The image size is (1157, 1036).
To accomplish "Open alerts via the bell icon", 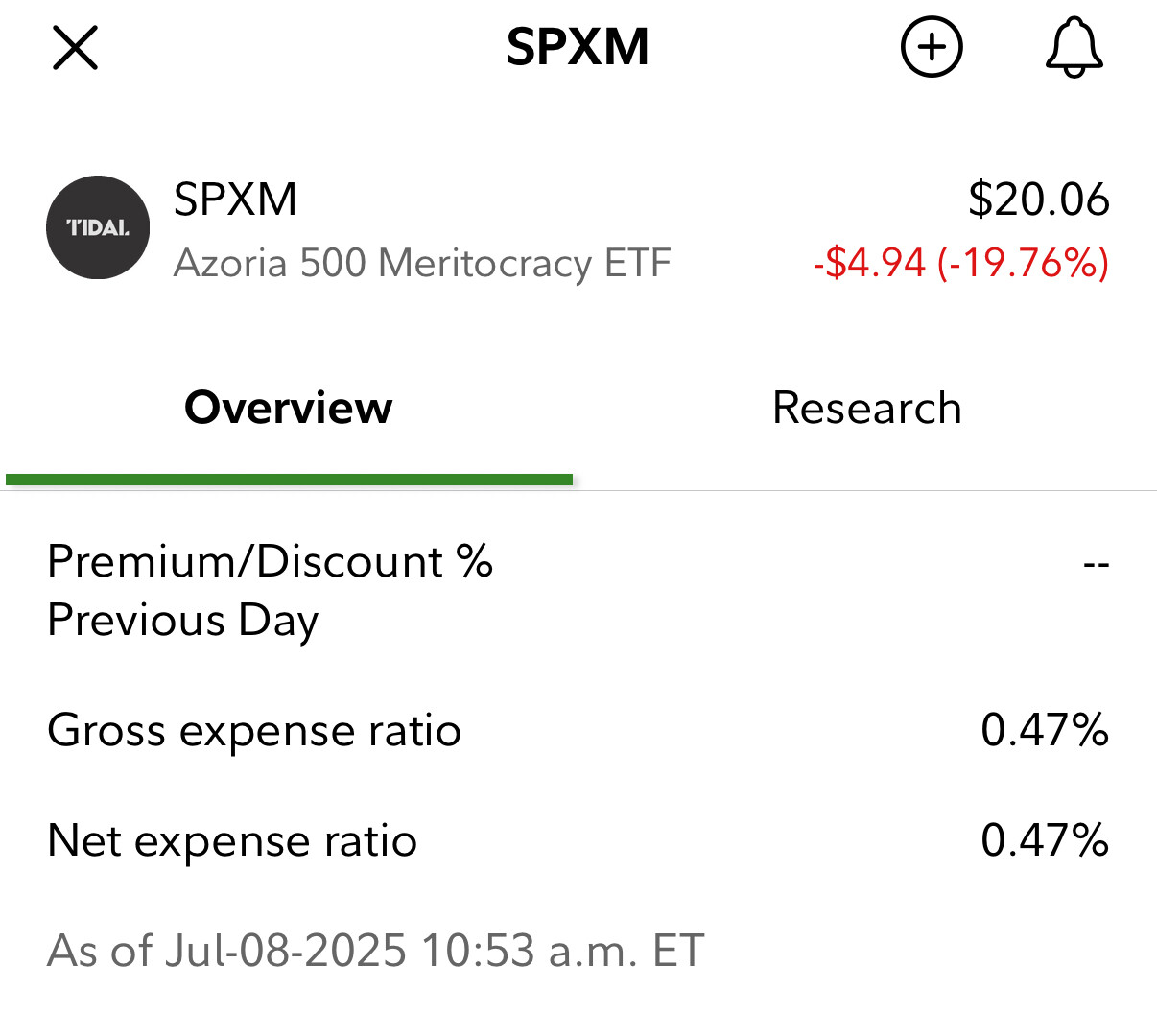I will tap(1074, 47).
